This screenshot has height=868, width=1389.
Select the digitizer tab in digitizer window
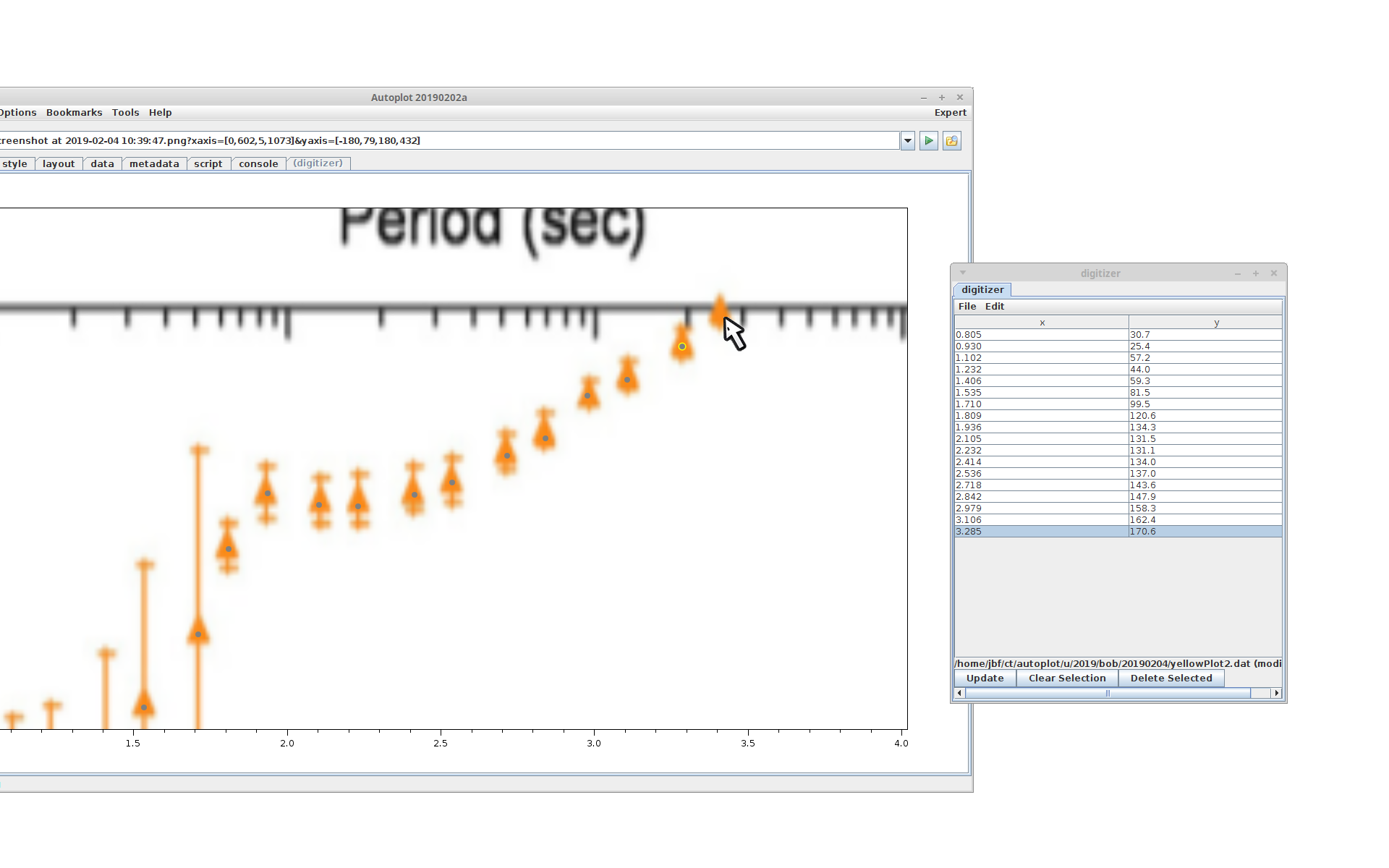(x=982, y=290)
